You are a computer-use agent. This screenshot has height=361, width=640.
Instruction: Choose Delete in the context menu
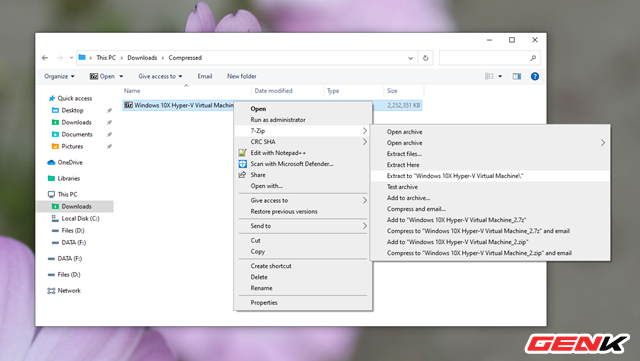tap(303, 277)
